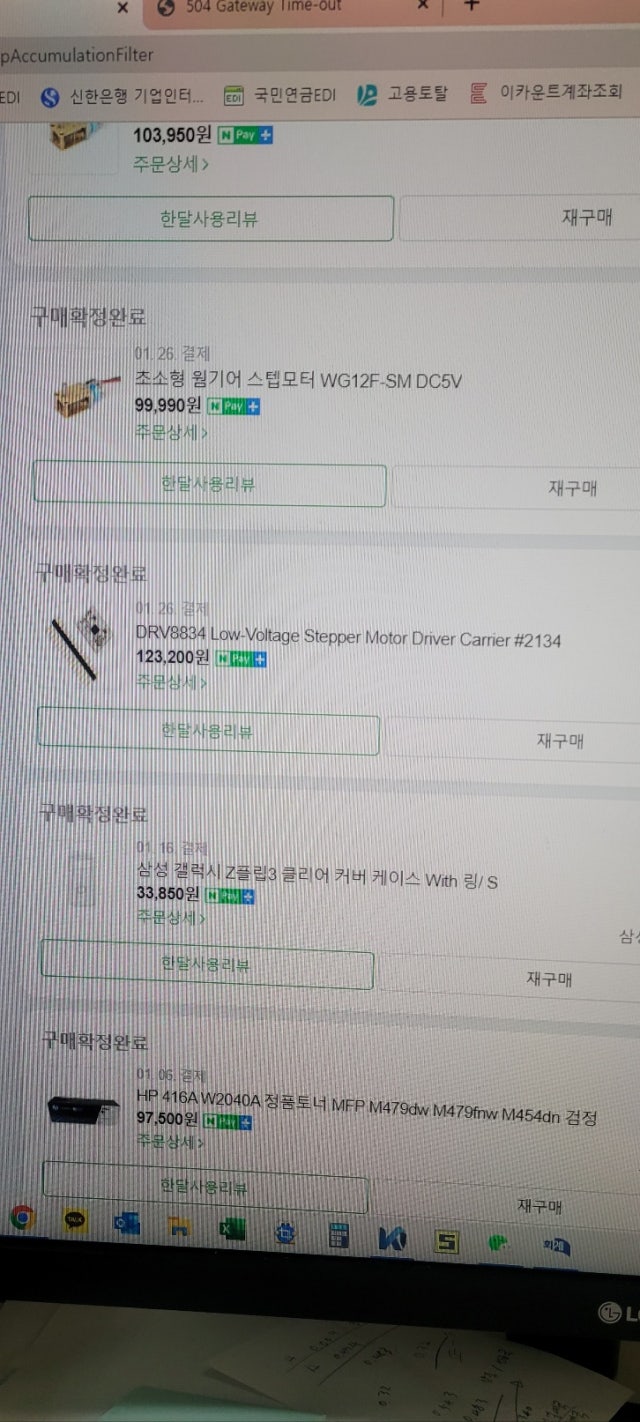
Task: Expand 주문상세 for the WG12F-SM stepper motor
Action: pos(171,433)
